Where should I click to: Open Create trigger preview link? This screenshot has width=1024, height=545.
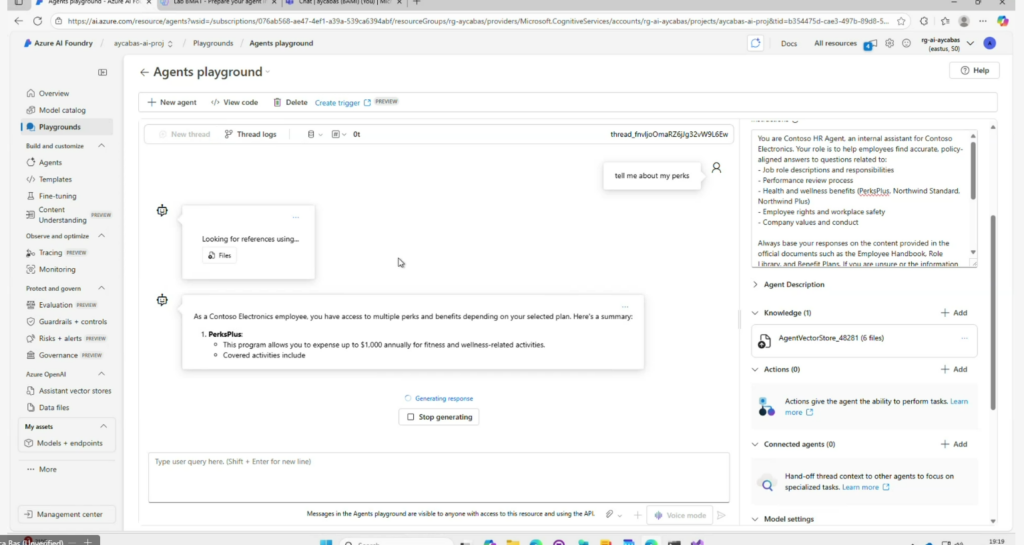click(343, 102)
